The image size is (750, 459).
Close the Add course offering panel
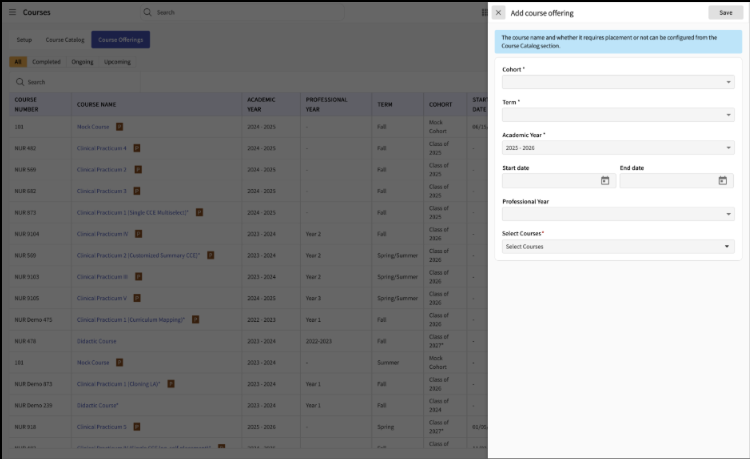[498, 13]
